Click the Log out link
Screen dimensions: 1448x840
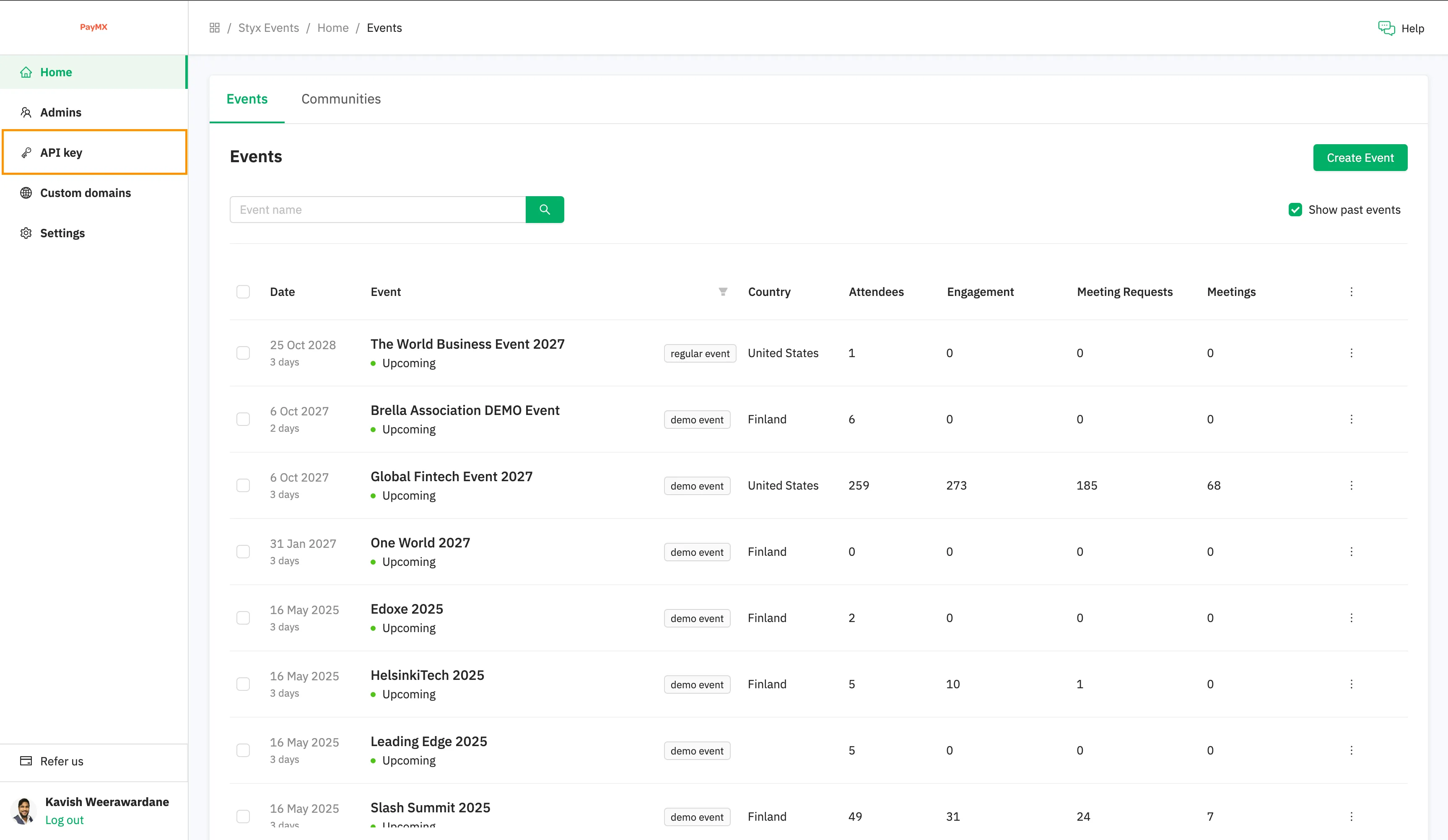65,820
